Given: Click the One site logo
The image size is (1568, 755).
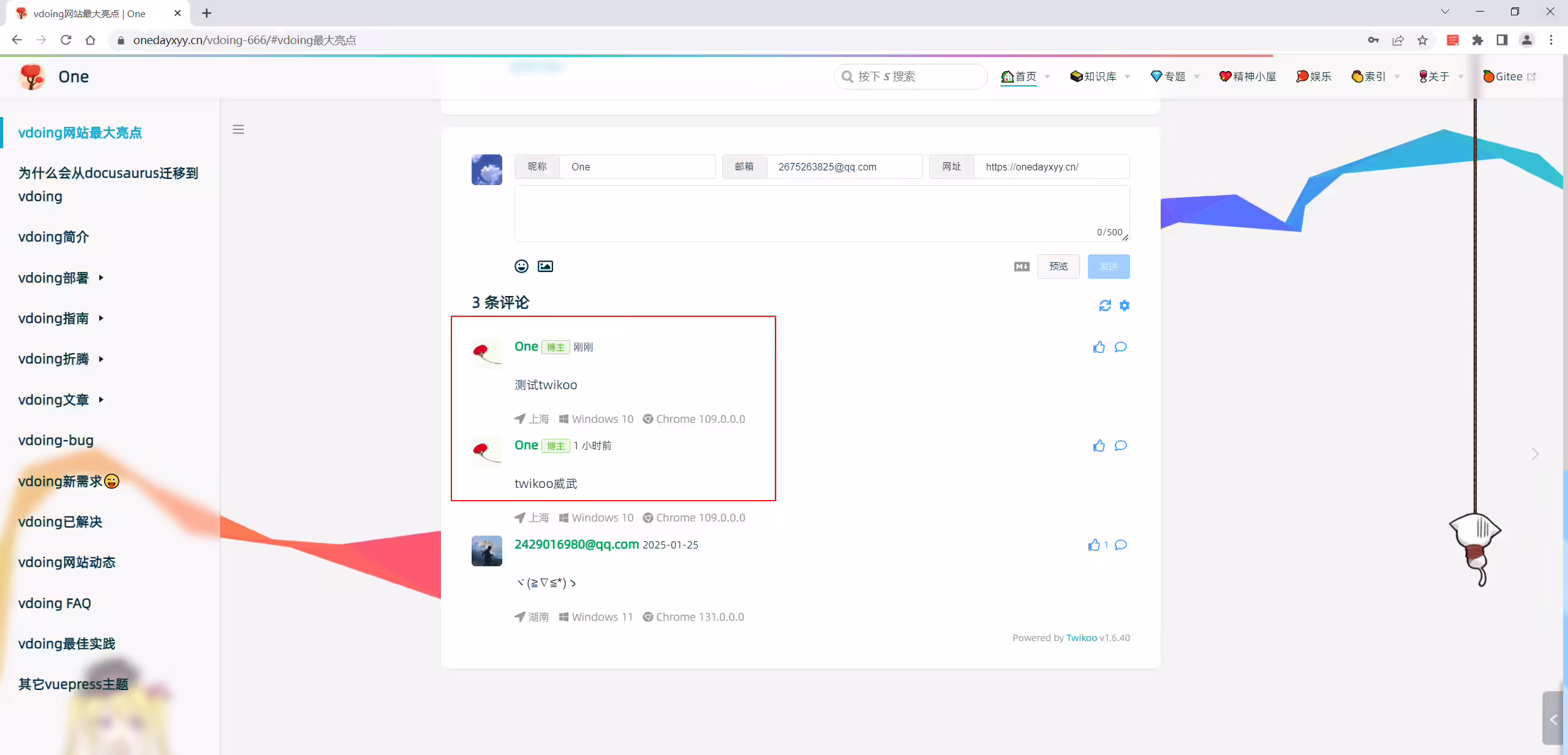Looking at the screenshot, I should (x=32, y=77).
